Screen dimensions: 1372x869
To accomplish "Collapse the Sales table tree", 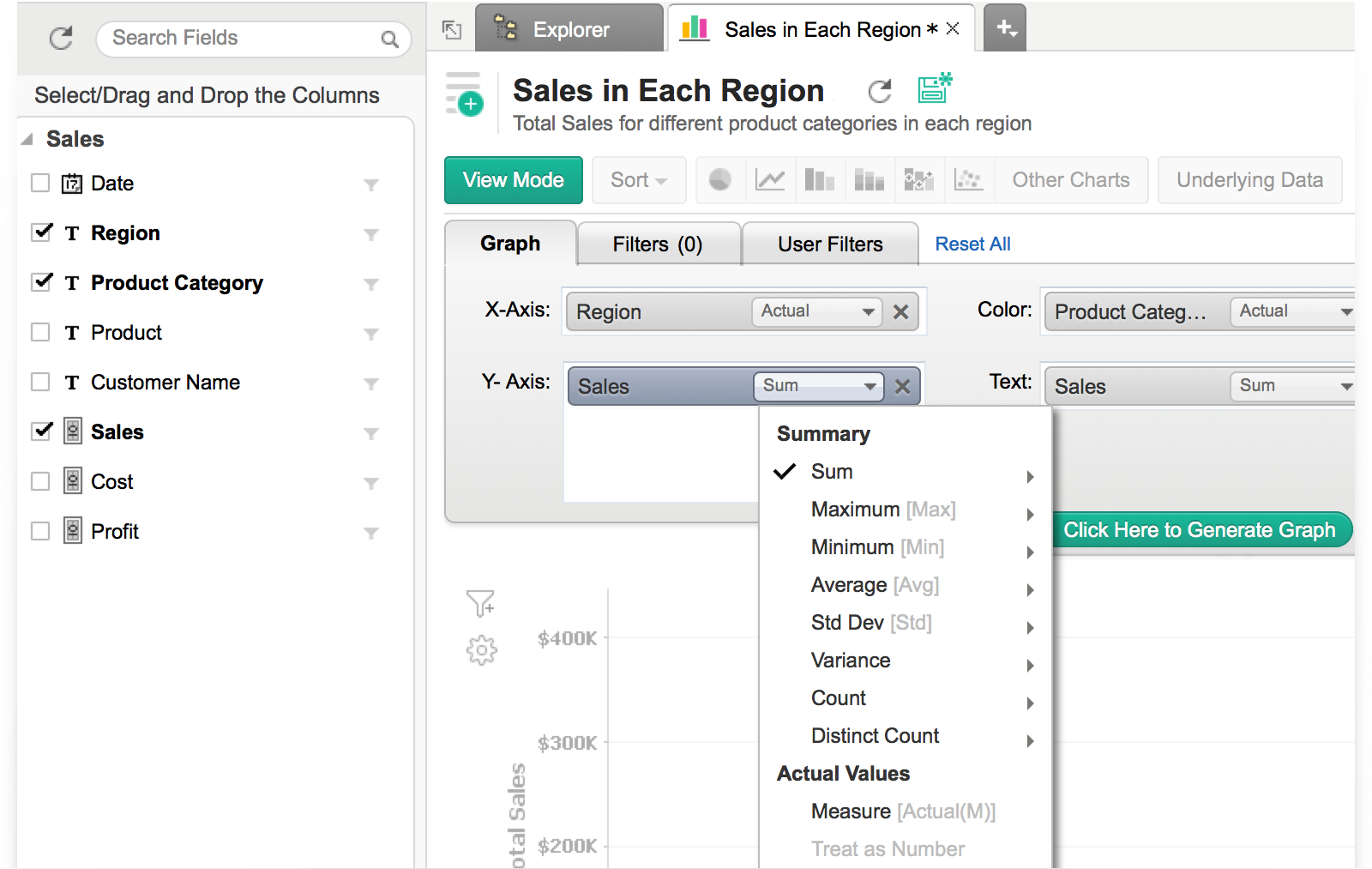I will 27,139.
